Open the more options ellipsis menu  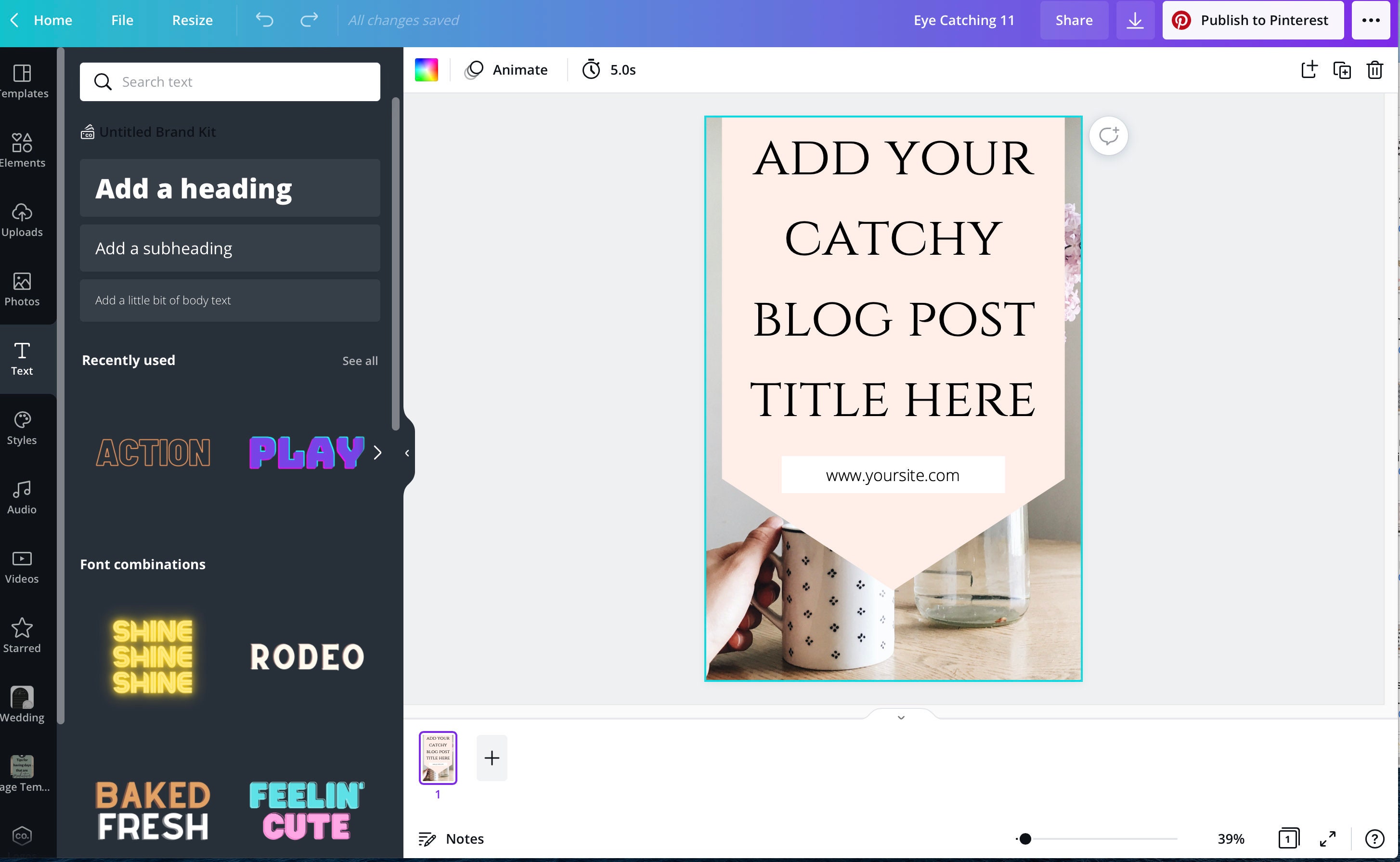point(1370,20)
